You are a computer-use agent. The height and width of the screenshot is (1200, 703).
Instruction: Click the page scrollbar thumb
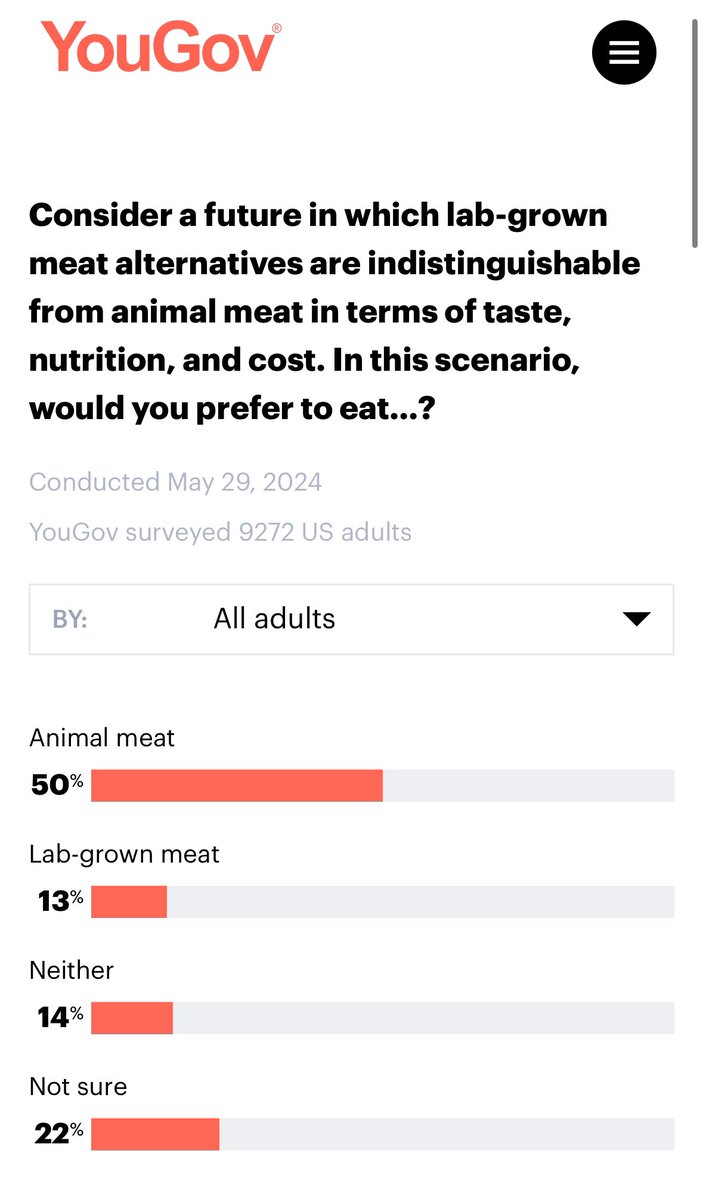(695, 132)
